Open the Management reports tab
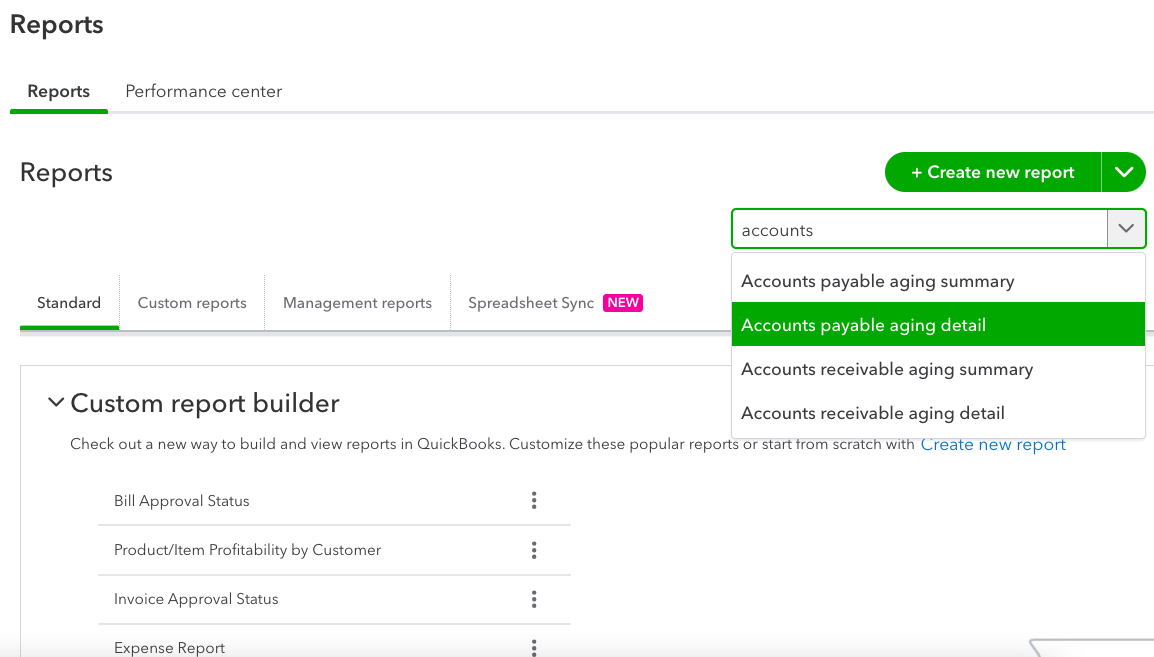1154x657 pixels. [x=357, y=303]
